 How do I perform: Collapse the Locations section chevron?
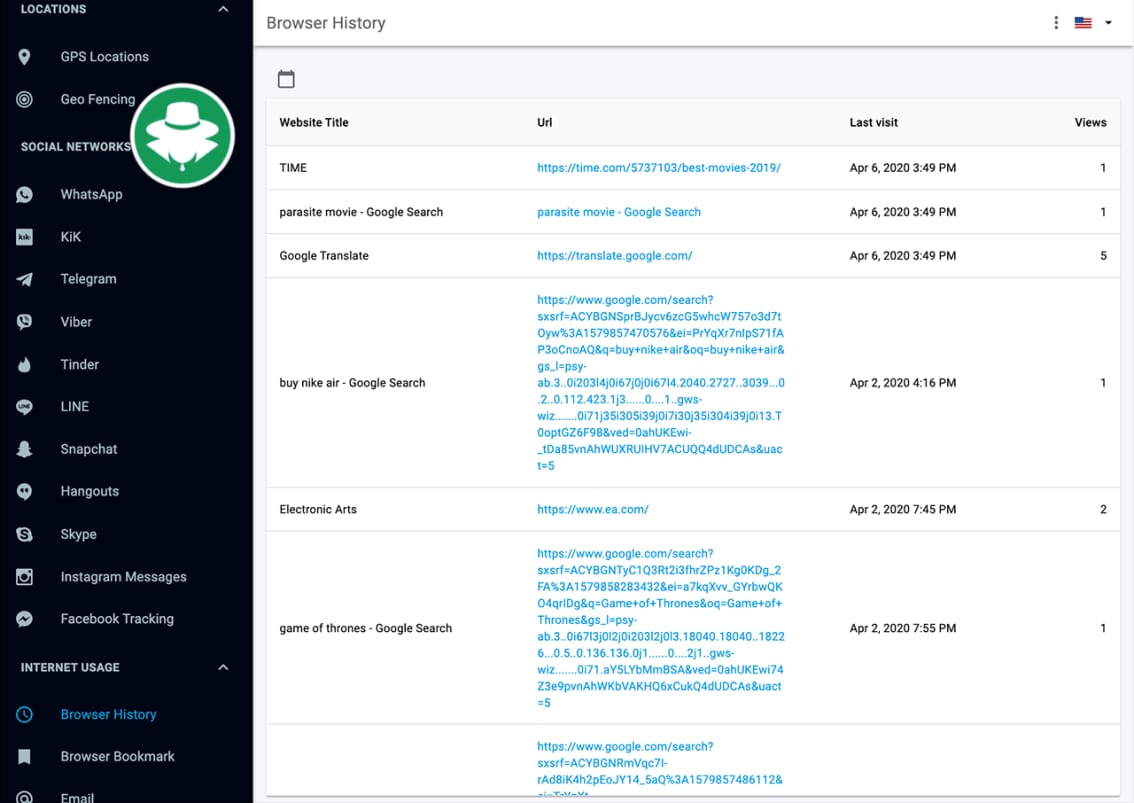(x=223, y=10)
